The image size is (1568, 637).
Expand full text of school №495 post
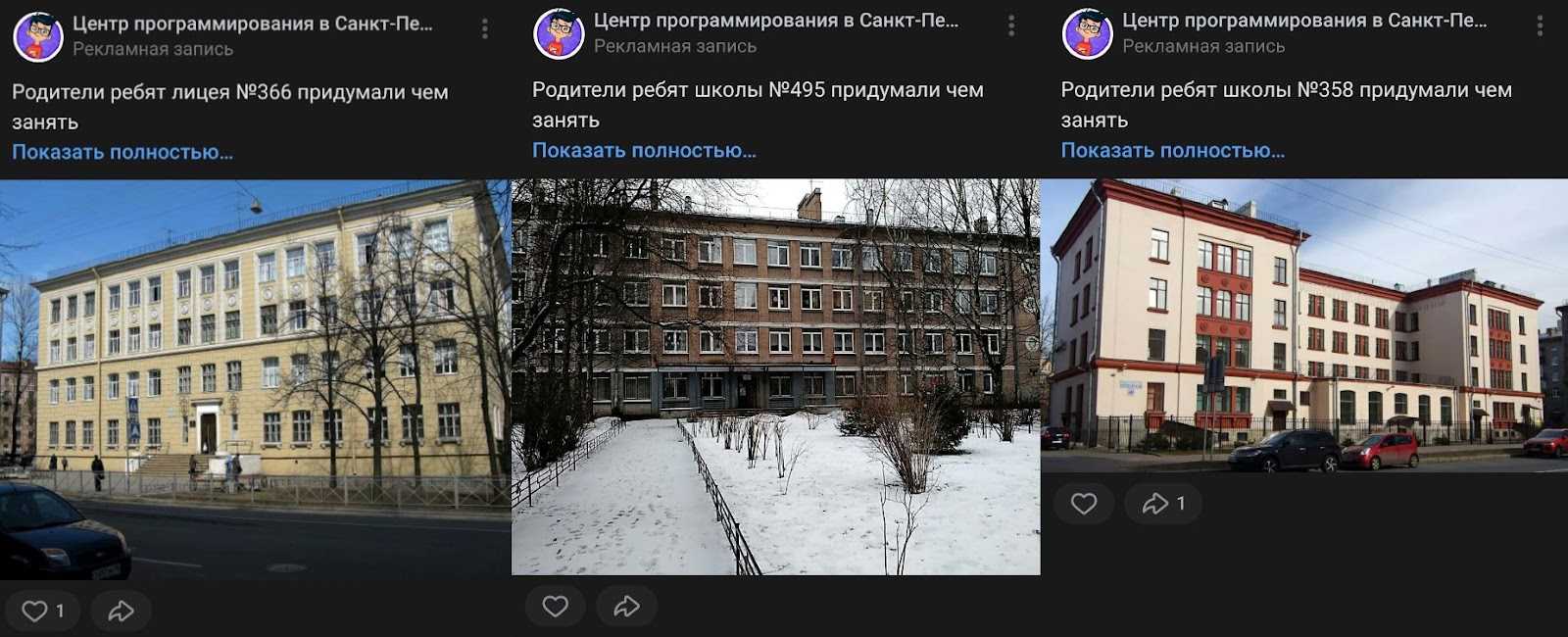click(x=644, y=150)
